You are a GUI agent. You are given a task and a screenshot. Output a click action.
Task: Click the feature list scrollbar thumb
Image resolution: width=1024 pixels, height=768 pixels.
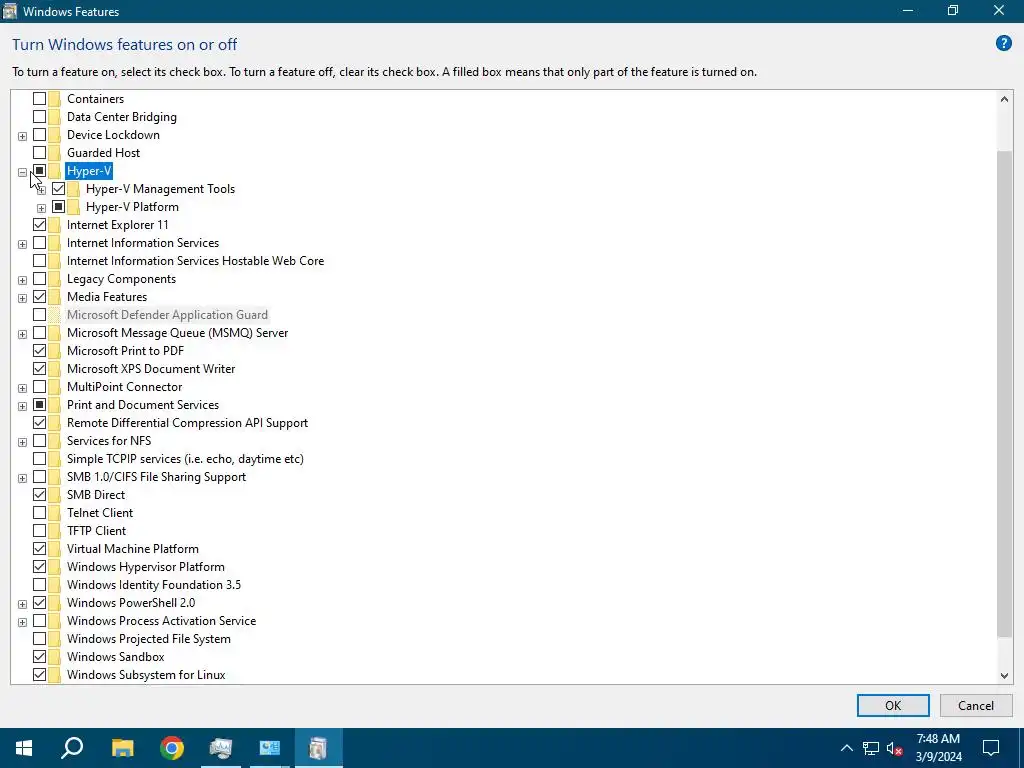pyautogui.click(x=1004, y=394)
